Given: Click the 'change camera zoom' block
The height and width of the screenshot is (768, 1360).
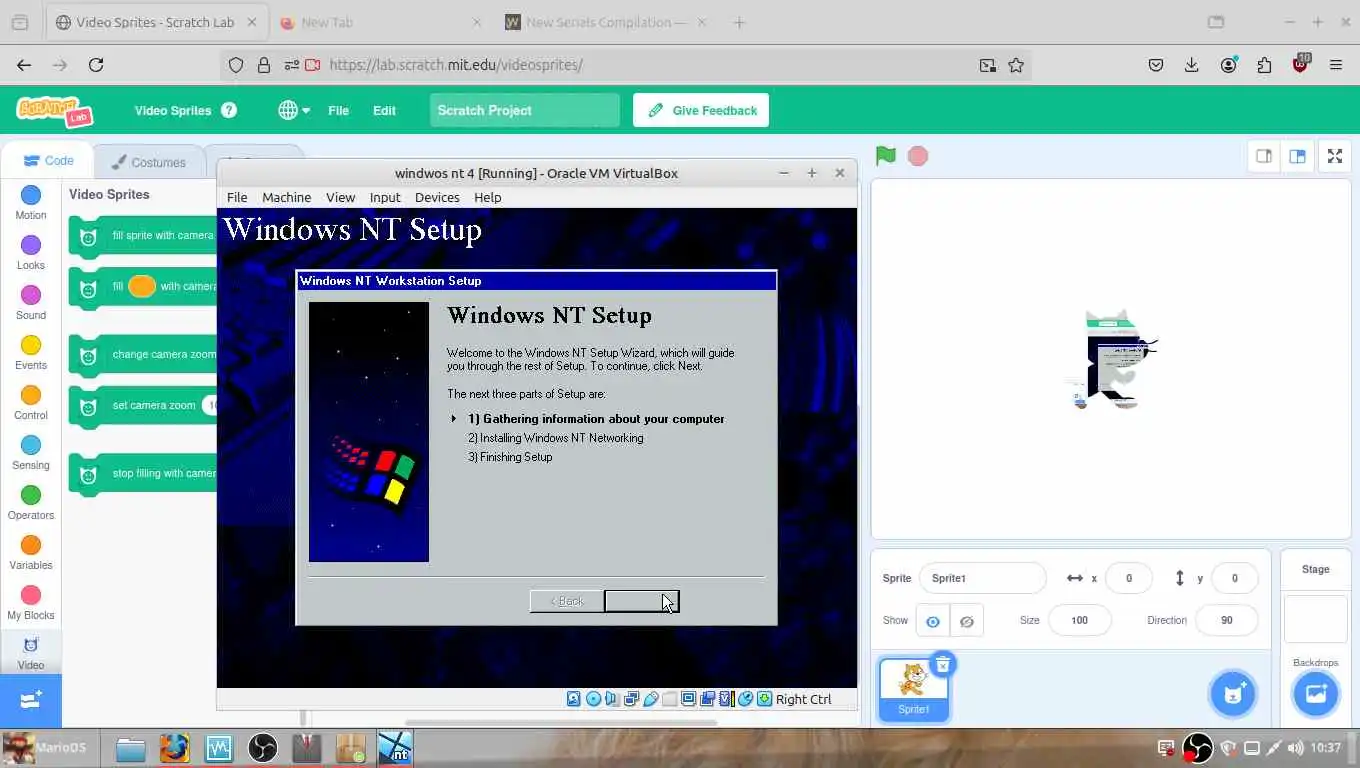Looking at the screenshot, I should pyautogui.click(x=143, y=355).
